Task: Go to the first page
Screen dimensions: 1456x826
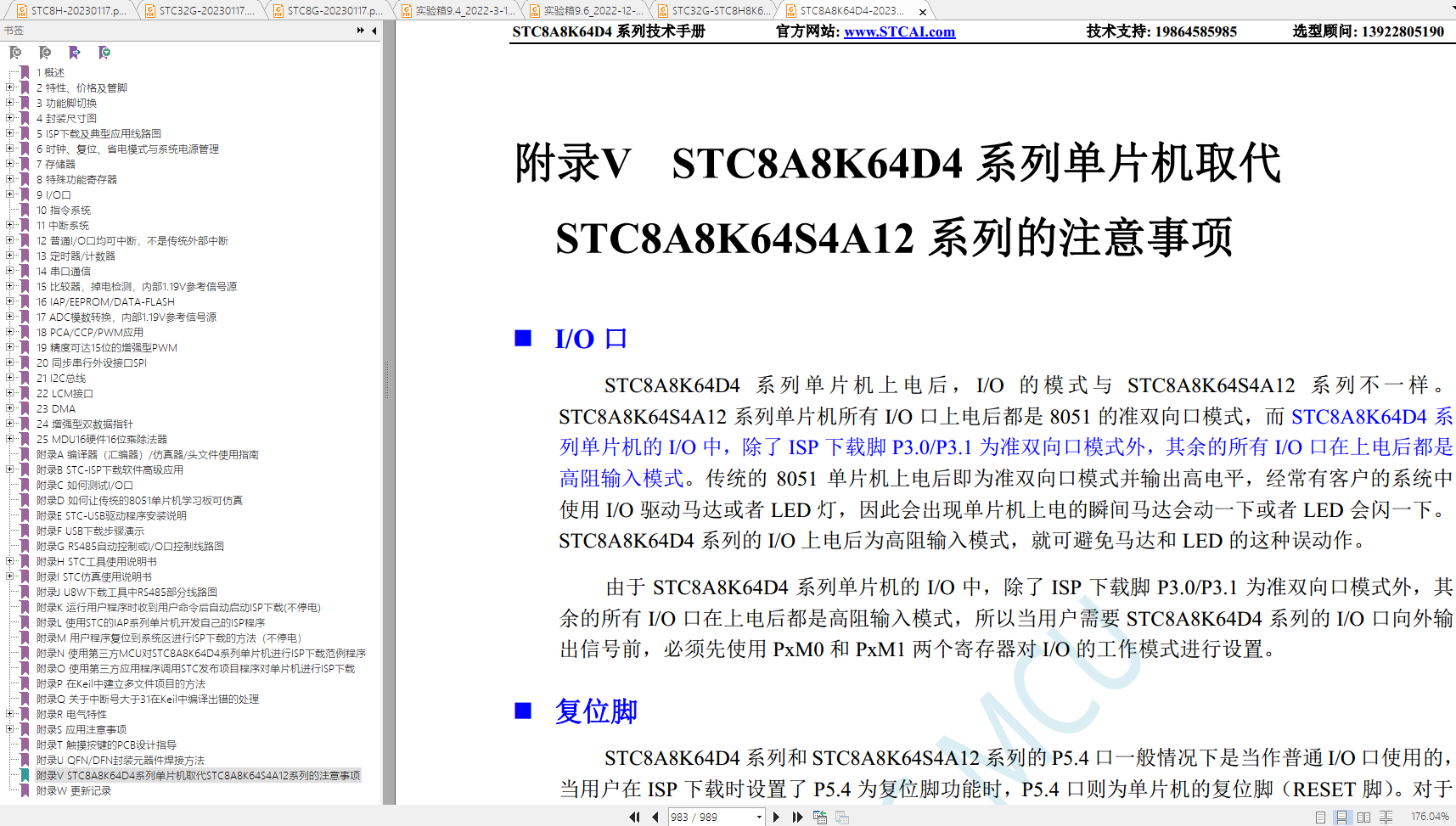Action: point(634,817)
